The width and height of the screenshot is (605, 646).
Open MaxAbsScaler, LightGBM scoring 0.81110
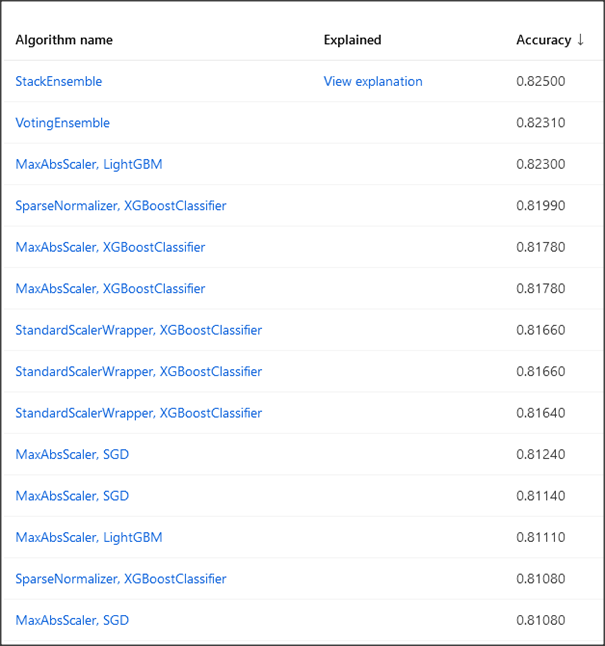point(89,537)
